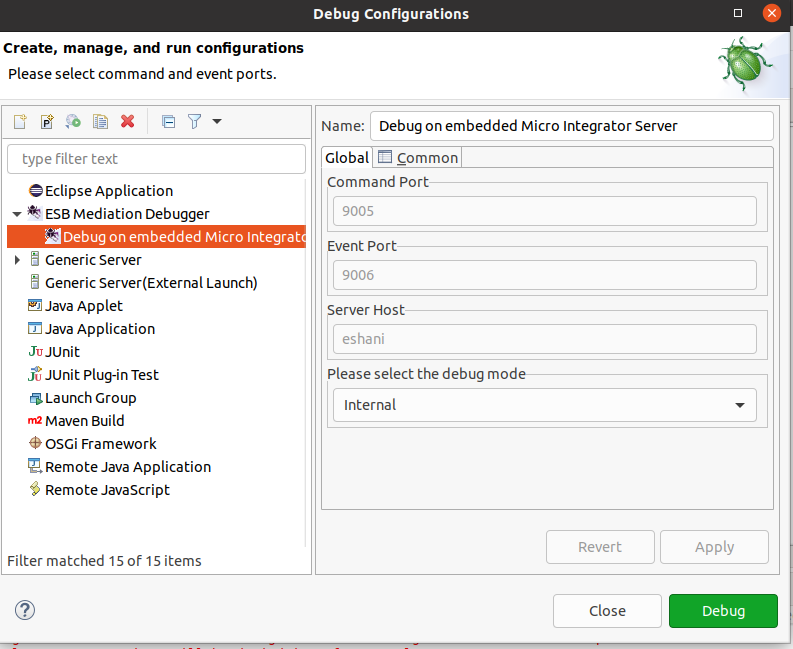This screenshot has width=793, height=649.
Task: Collapse the ESB Mediation Debugger node
Action: [x=17, y=214]
